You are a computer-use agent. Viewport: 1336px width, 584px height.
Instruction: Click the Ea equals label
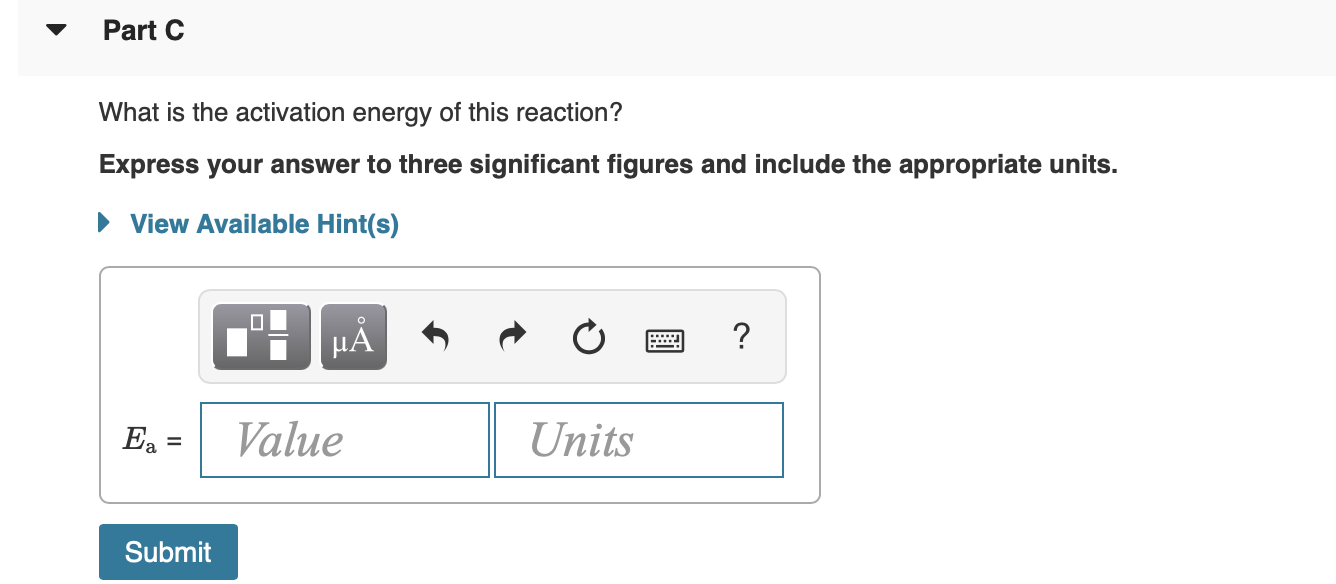pyautogui.click(x=150, y=439)
